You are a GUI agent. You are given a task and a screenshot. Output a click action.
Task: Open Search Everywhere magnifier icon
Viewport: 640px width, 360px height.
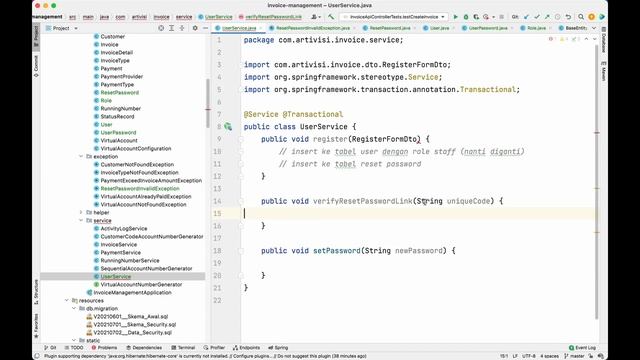coord(581,17)
